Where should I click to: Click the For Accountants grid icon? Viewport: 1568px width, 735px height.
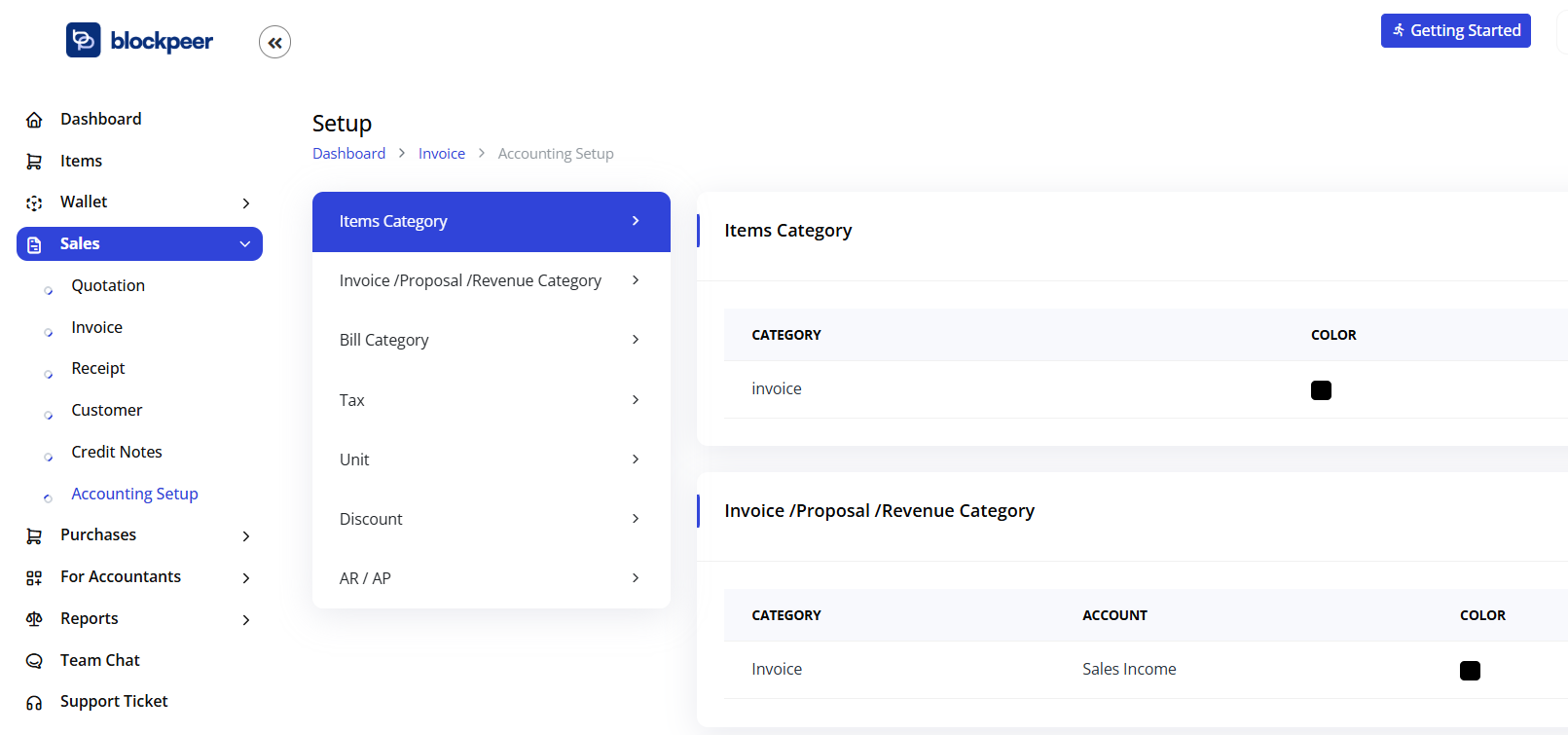pos(34,577)
